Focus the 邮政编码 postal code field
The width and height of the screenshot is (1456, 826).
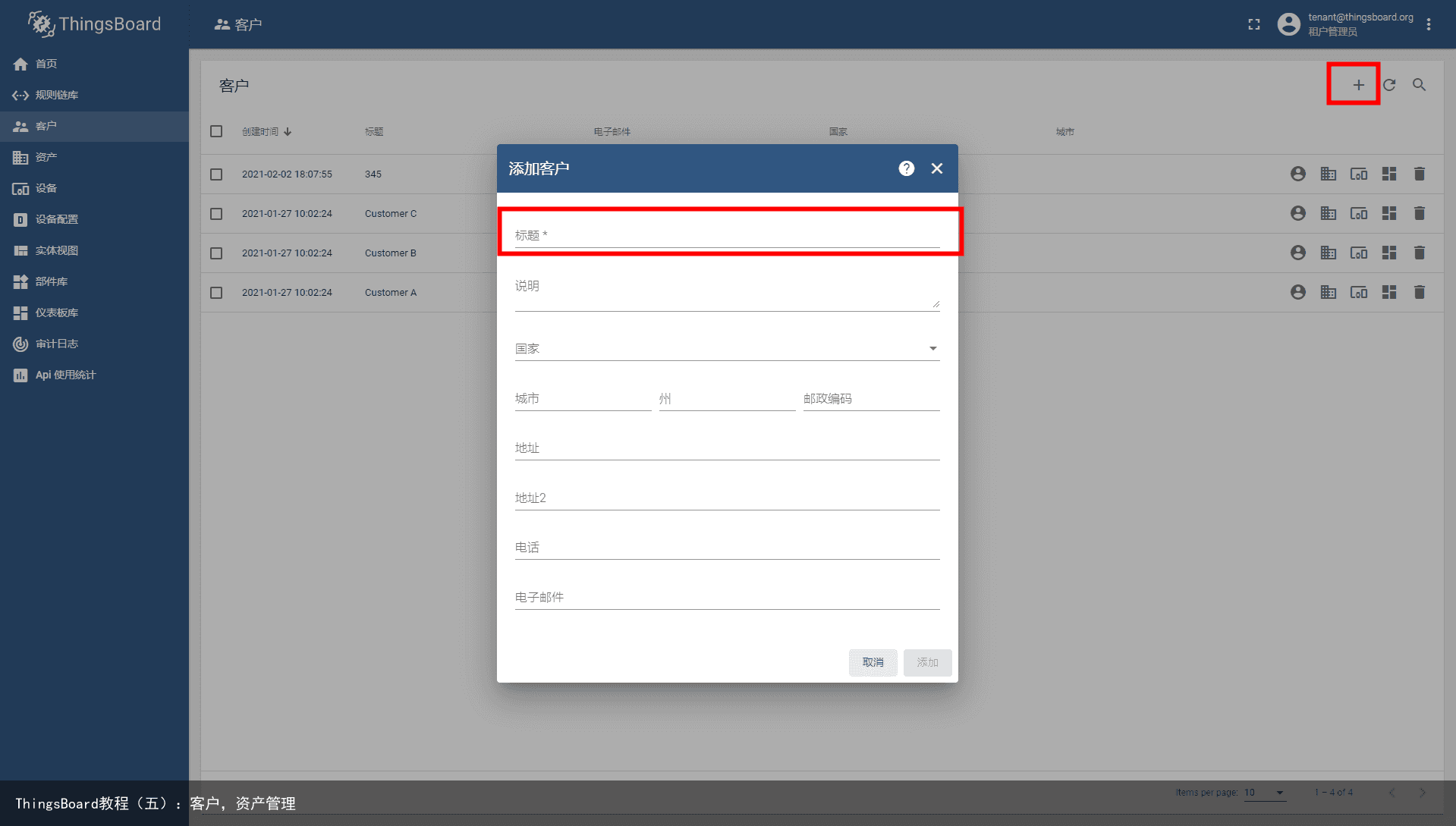(x=871, y=399)
